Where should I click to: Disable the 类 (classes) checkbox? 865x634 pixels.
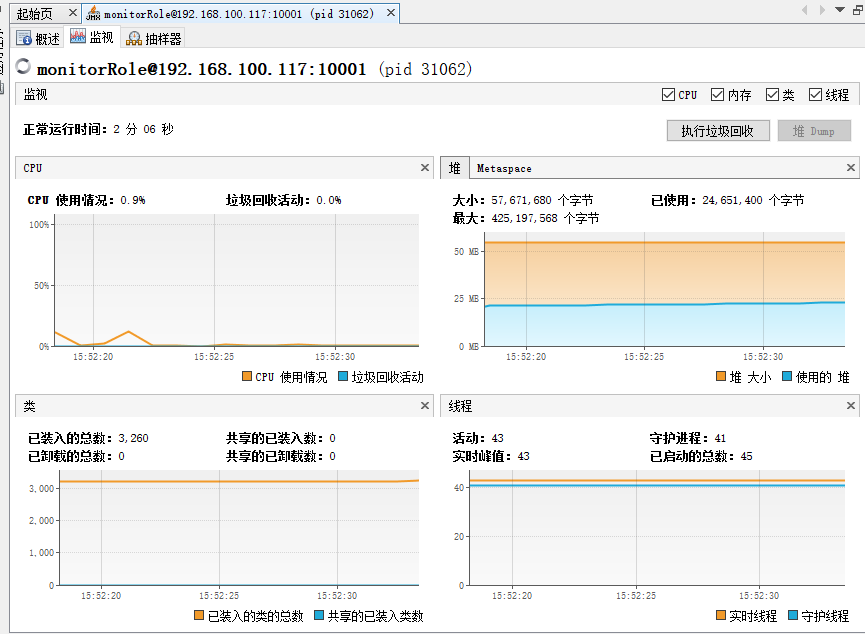click(772, 95)
